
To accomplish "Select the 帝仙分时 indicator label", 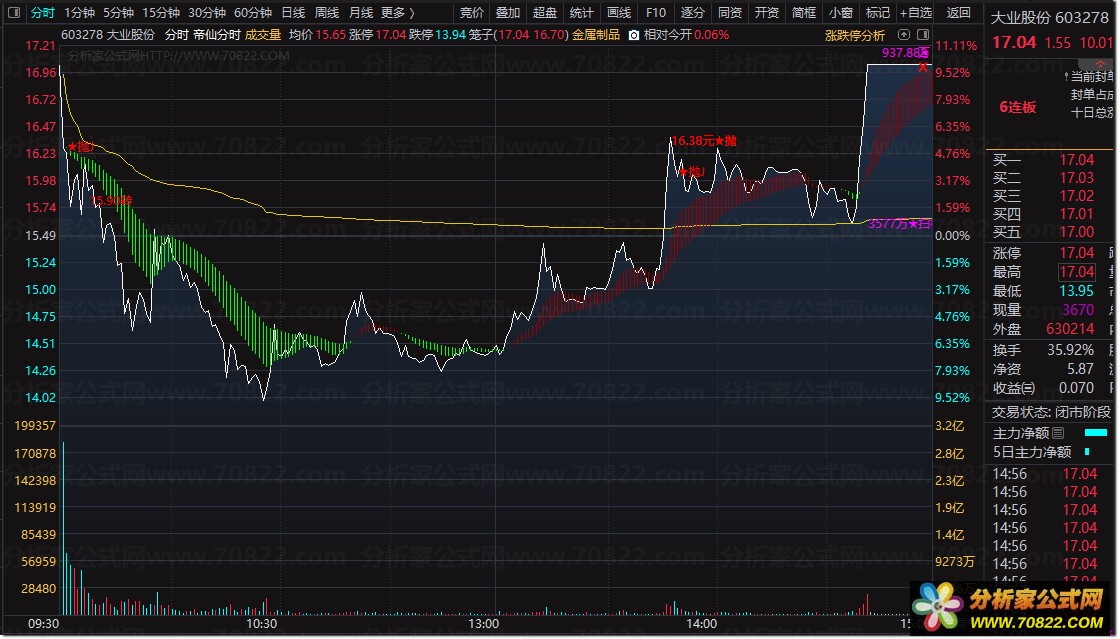I will [217, 34].
